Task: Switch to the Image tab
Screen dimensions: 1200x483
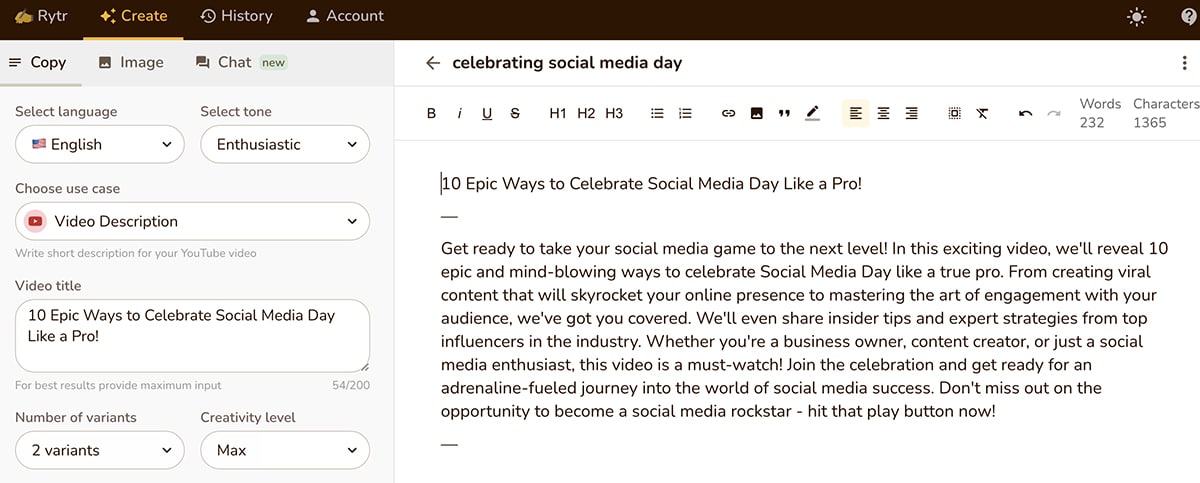Action: 131,62
